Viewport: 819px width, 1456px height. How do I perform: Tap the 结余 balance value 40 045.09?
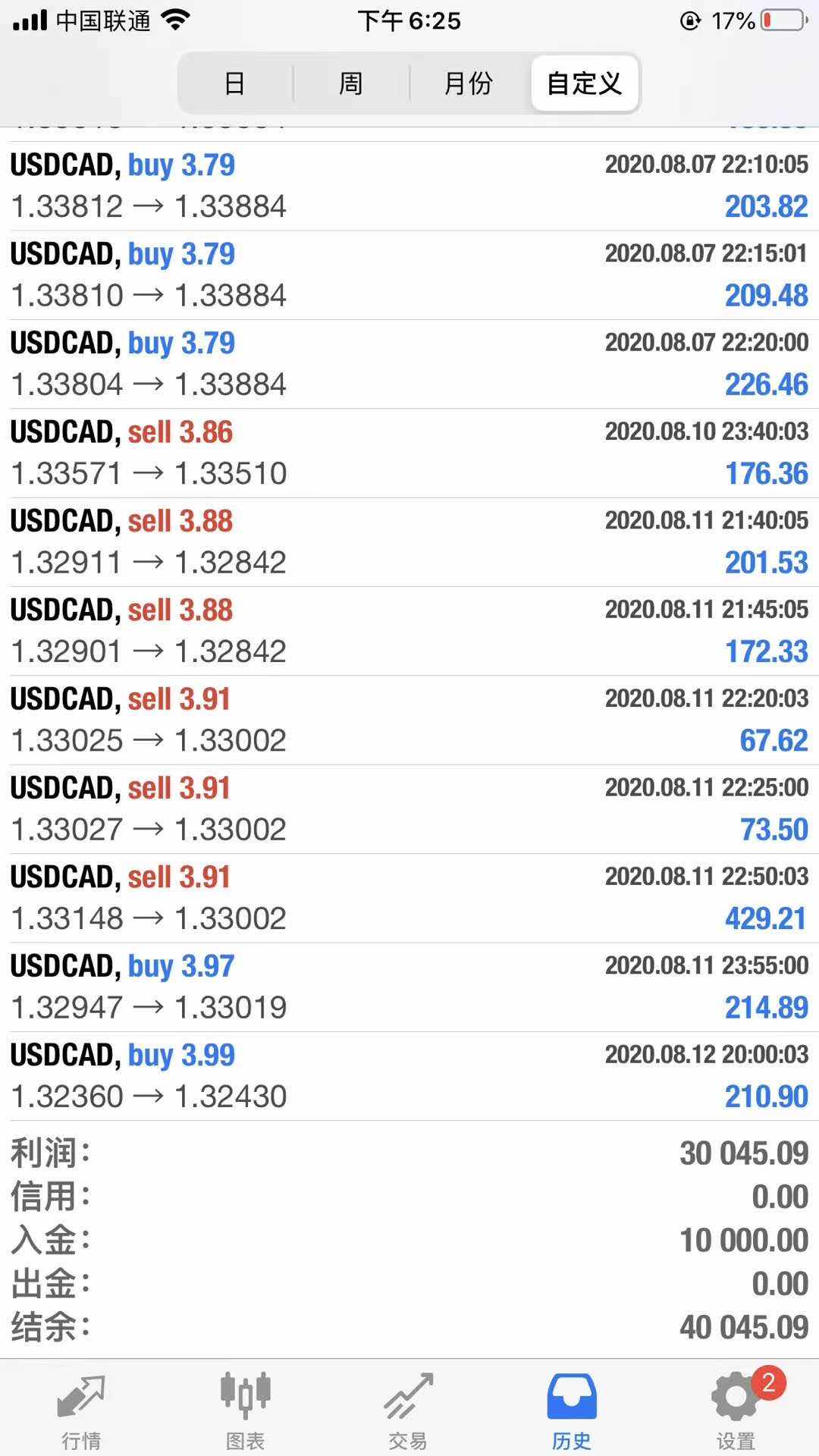click(x=743, y=1328)
